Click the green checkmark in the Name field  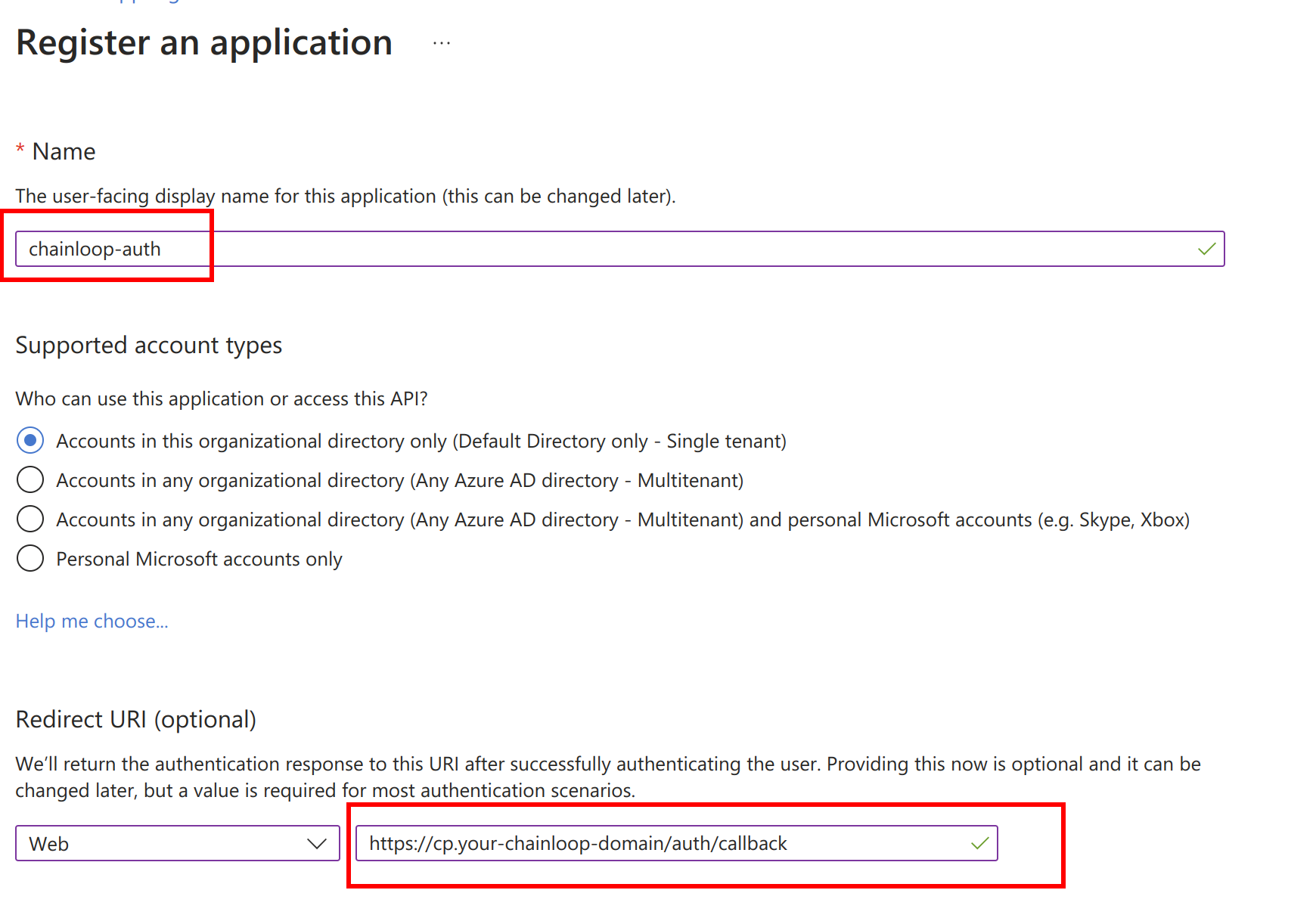coord(1206,248)
